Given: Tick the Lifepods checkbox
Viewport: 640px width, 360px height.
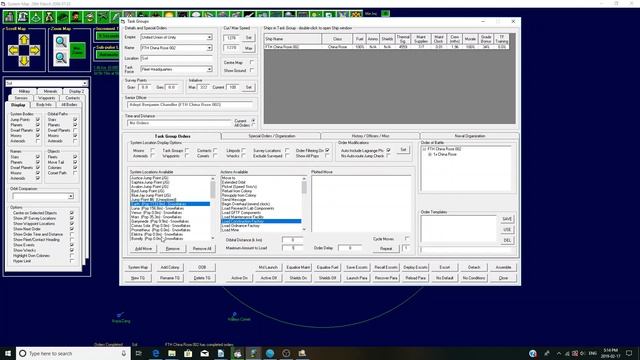Looking at the screenshot, I should pos(244,151).
